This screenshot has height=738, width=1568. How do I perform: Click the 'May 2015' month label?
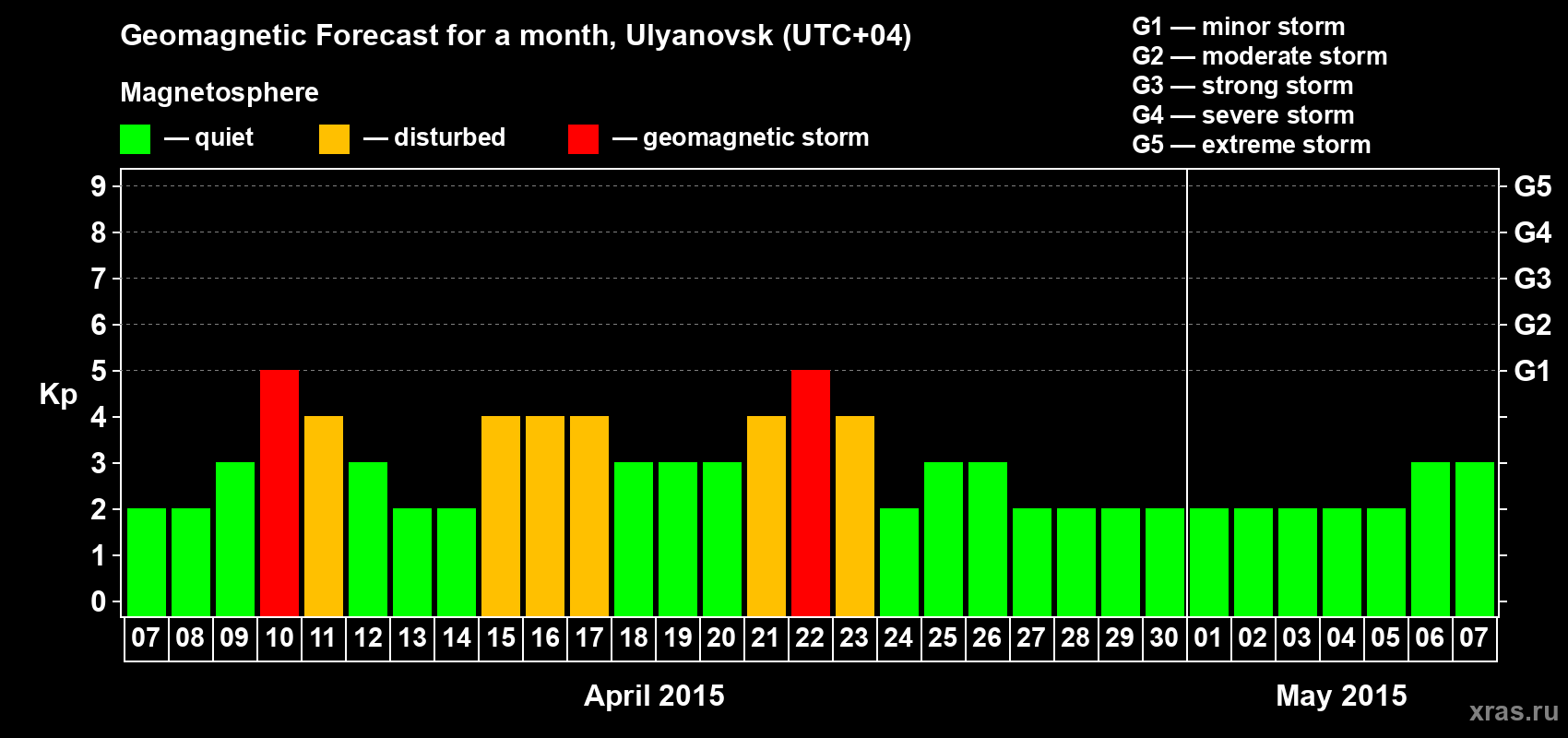pyautogui.click(x=1342, y=696)
